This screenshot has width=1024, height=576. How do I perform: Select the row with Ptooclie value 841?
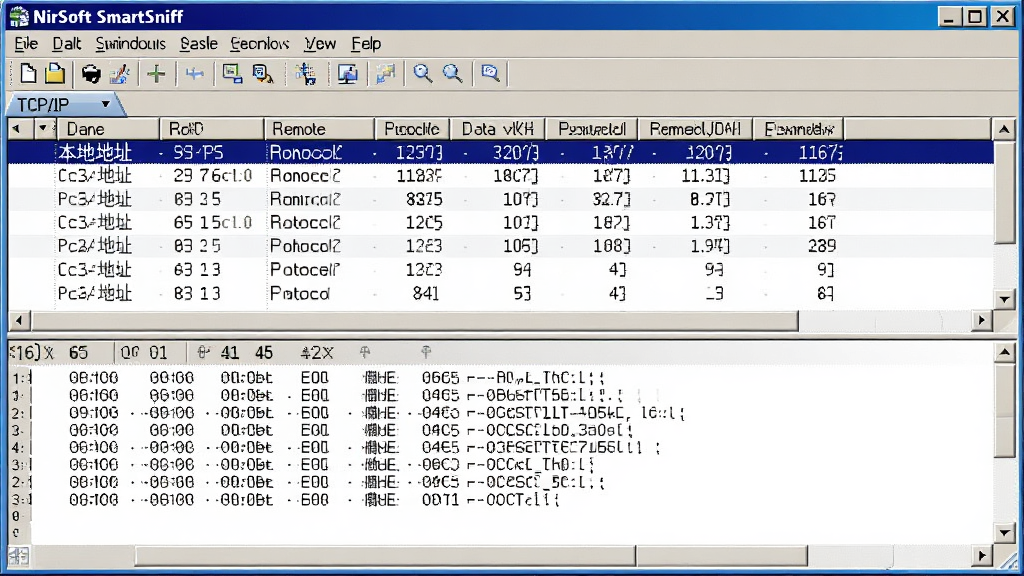coord(501,293)
